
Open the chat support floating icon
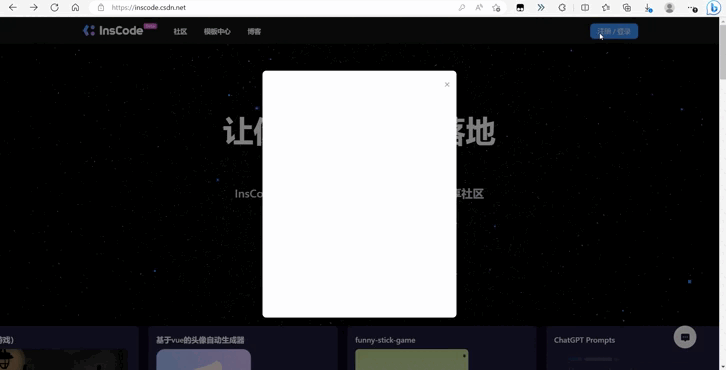coord(685,337)
